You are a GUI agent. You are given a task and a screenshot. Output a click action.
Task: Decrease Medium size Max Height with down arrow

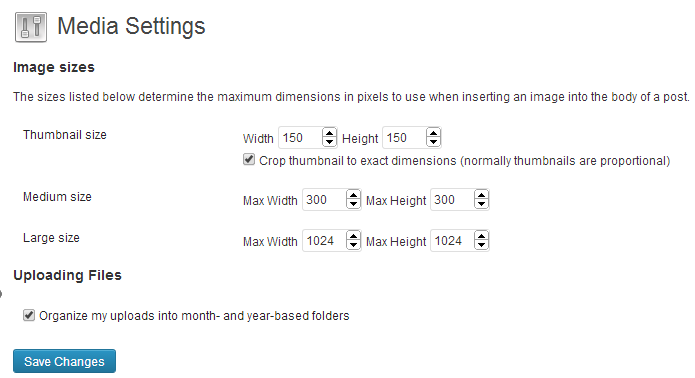481,204
